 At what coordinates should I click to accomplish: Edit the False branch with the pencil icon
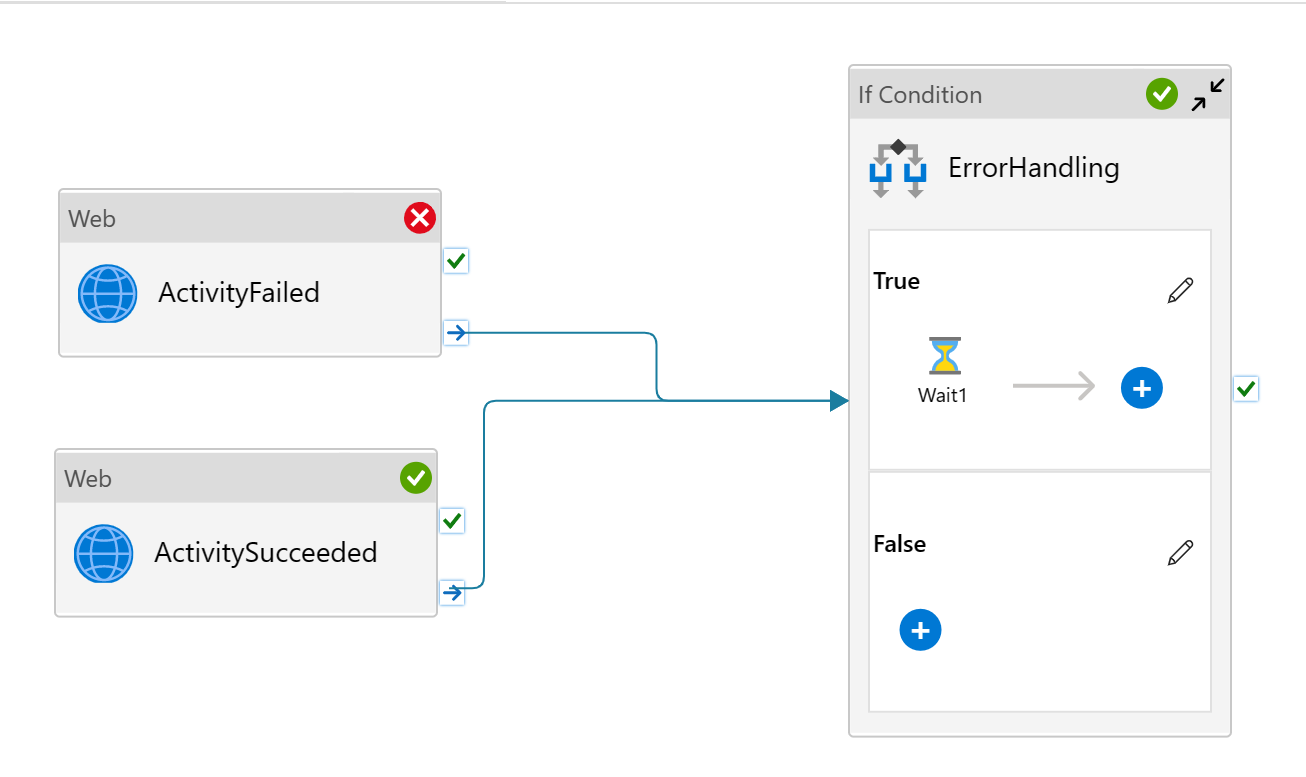click(x=1181, y=552)
